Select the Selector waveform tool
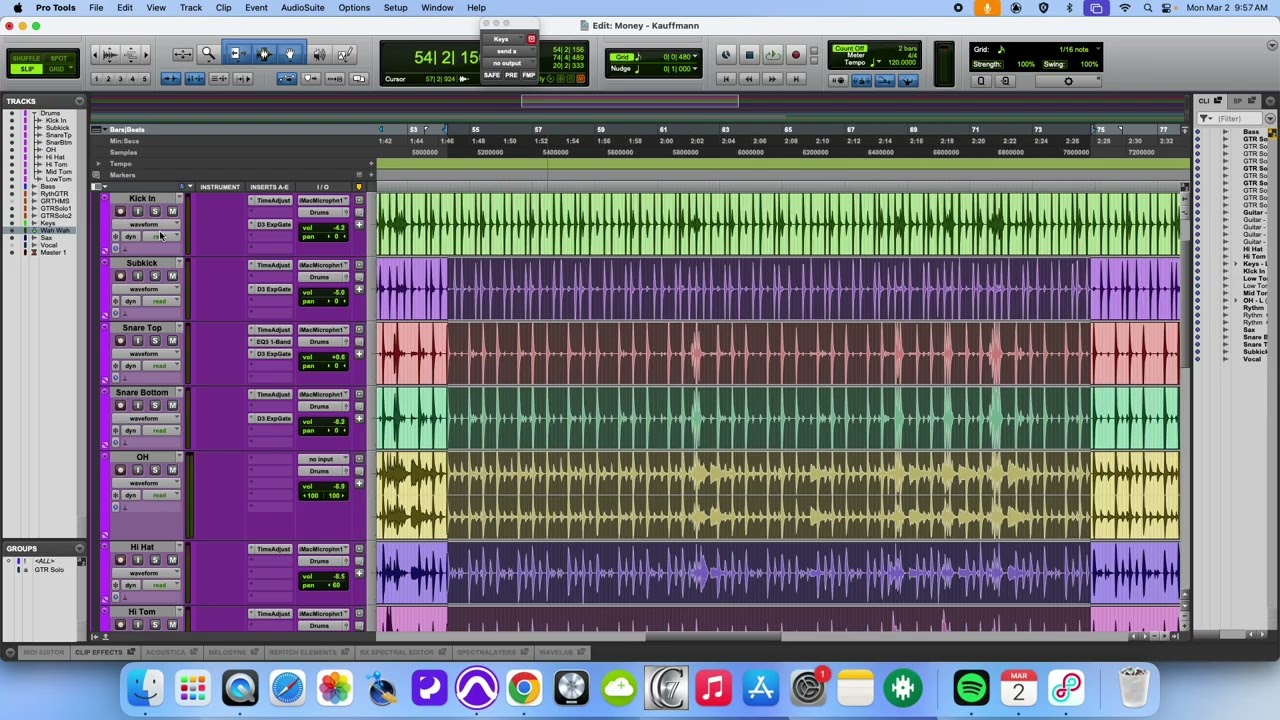Image resolution: width=1280 pixels, height=720 pixels. coord(264,55)
